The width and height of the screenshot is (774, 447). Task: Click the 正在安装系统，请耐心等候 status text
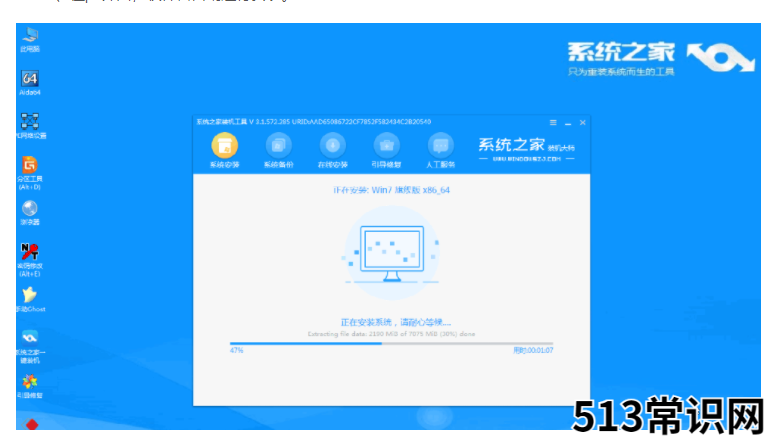396,322
